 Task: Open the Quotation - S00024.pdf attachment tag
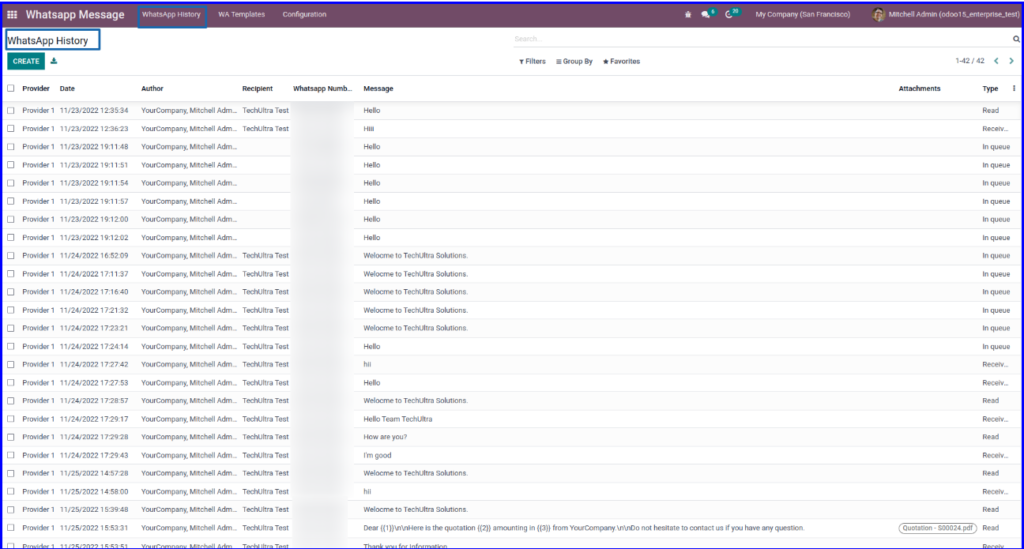[938, 528]
